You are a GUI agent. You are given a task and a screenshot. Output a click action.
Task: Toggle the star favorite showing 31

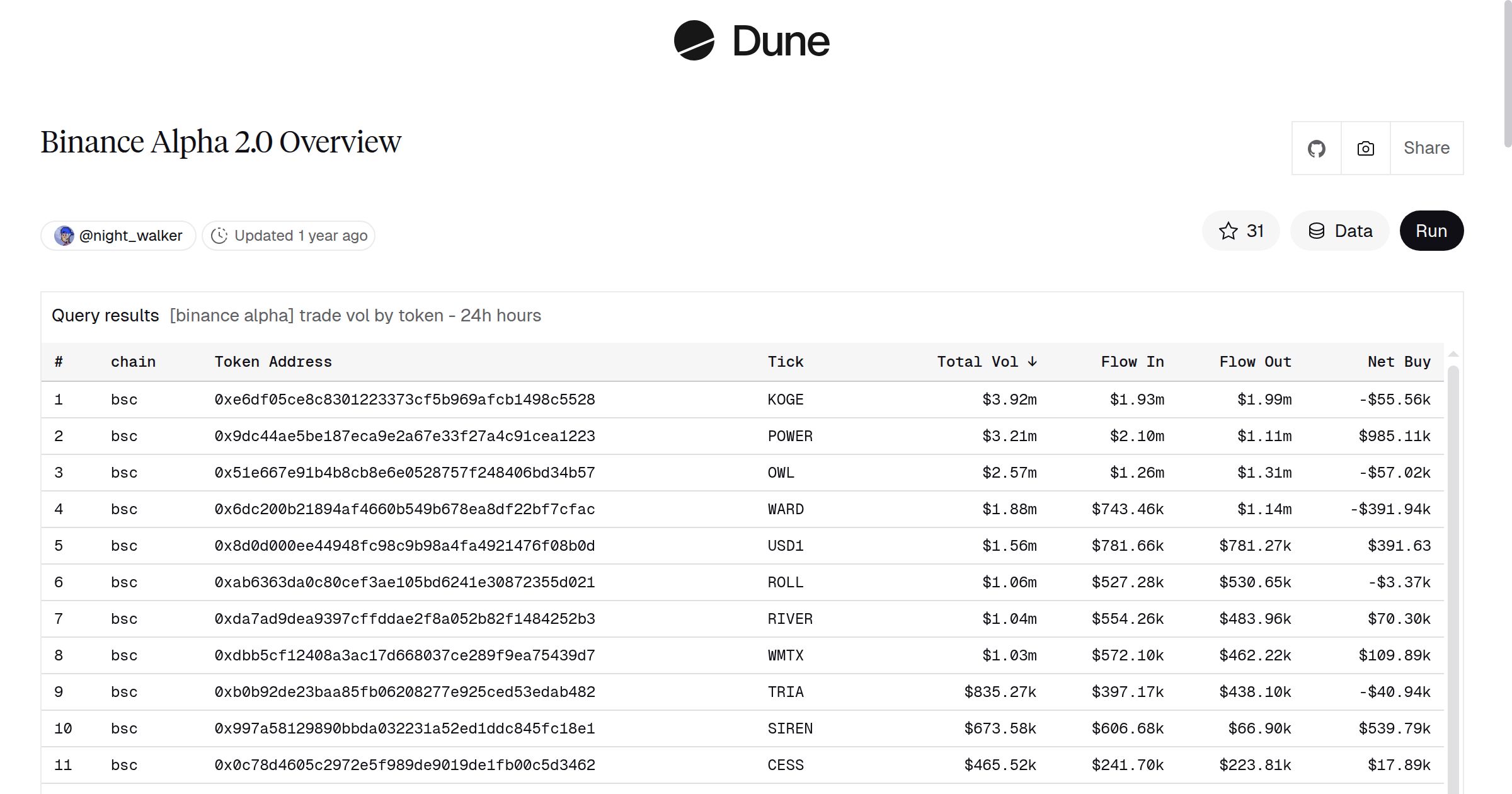click(x=1240, y=231)
